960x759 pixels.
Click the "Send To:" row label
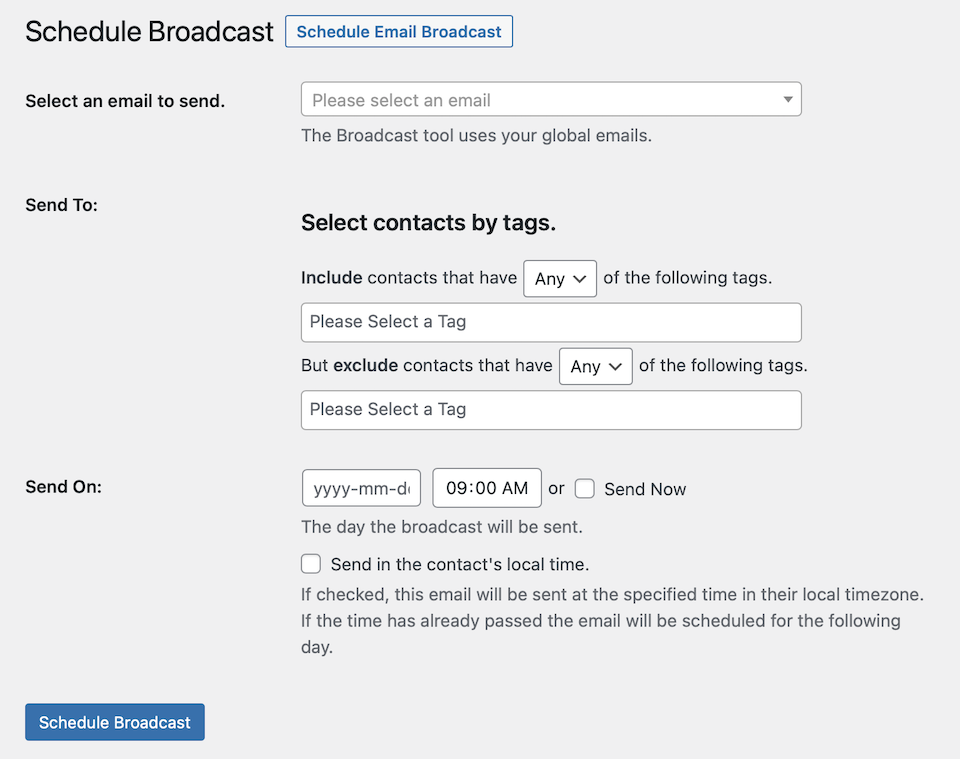tap(61, 205)
